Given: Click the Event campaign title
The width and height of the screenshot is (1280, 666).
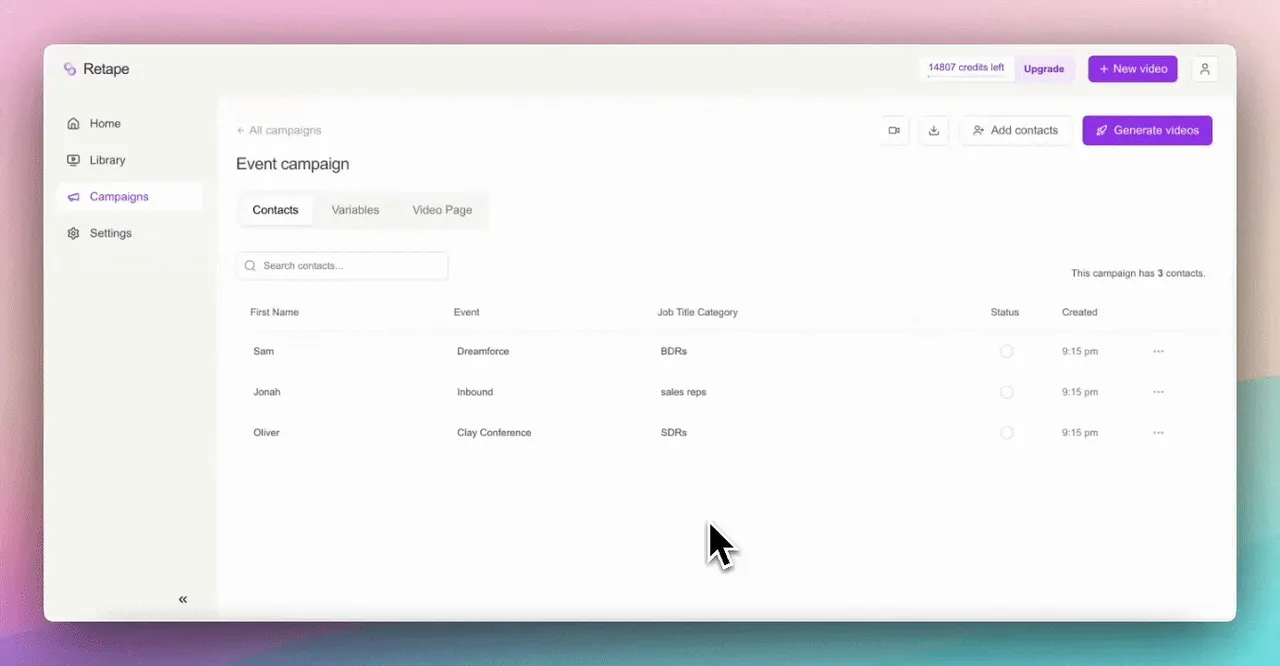Looking at the screenshot, I should (x=293, y=164).
